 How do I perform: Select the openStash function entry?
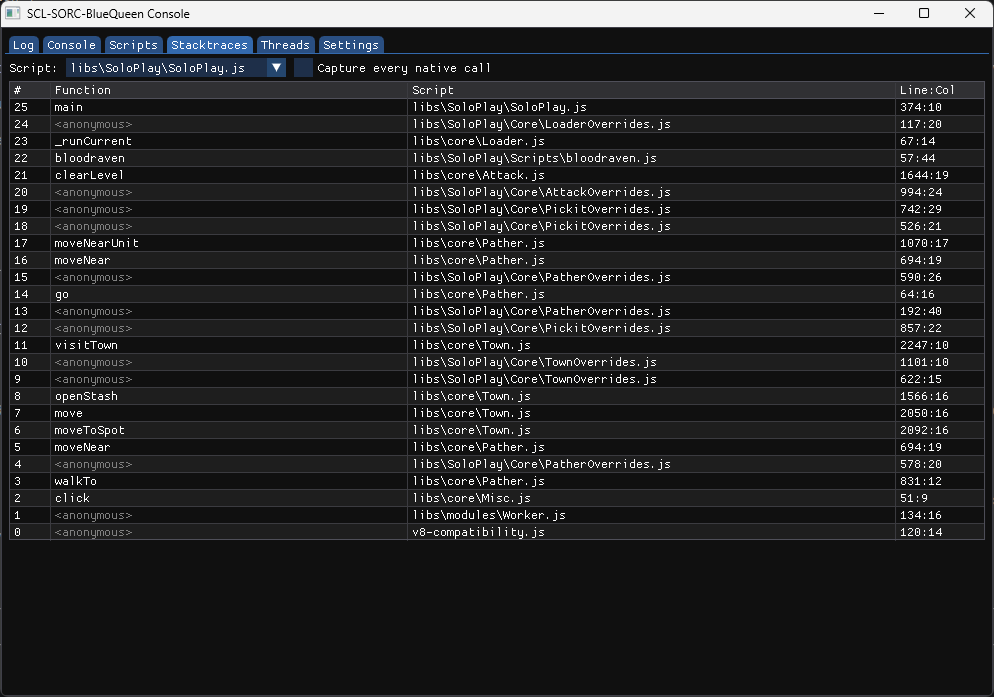point(86,396)
